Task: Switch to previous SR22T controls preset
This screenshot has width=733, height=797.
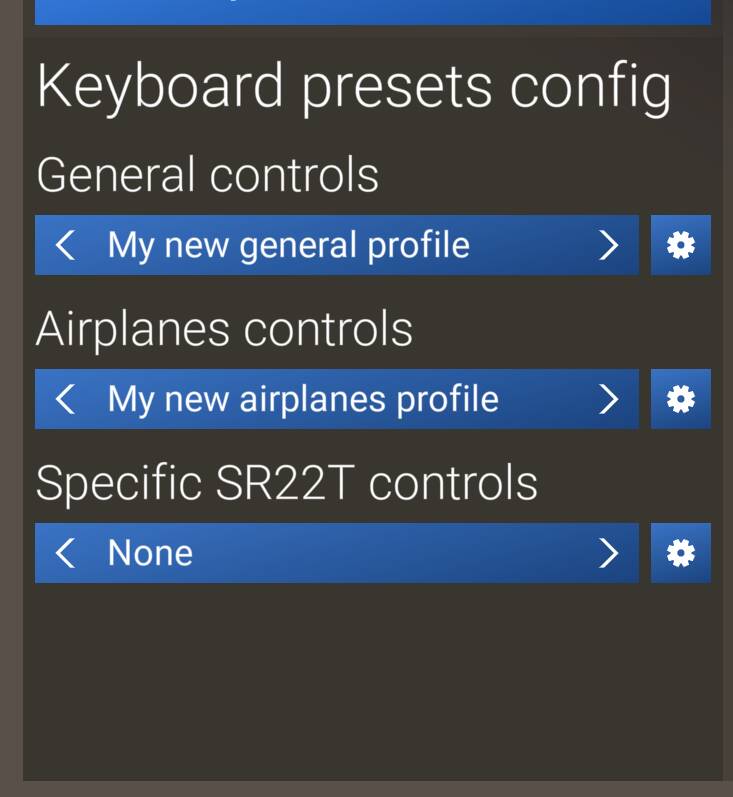Action: pyautogui.click(x=65, y=553)
